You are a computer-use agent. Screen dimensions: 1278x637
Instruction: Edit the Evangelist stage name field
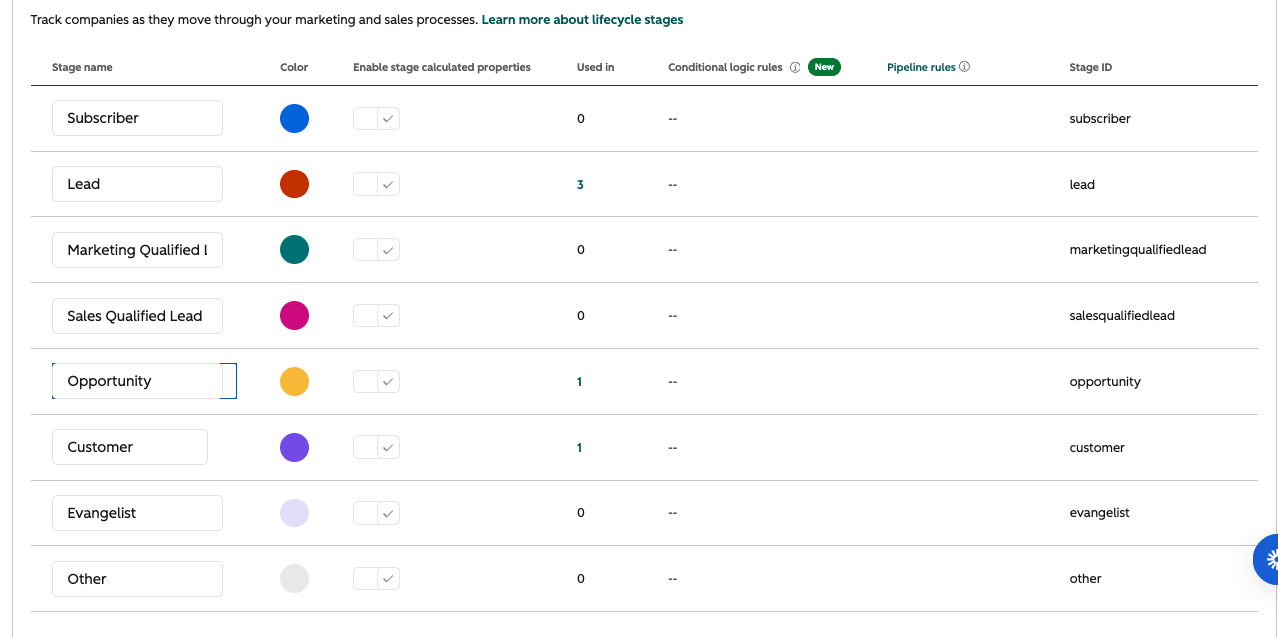pos(137,513)
